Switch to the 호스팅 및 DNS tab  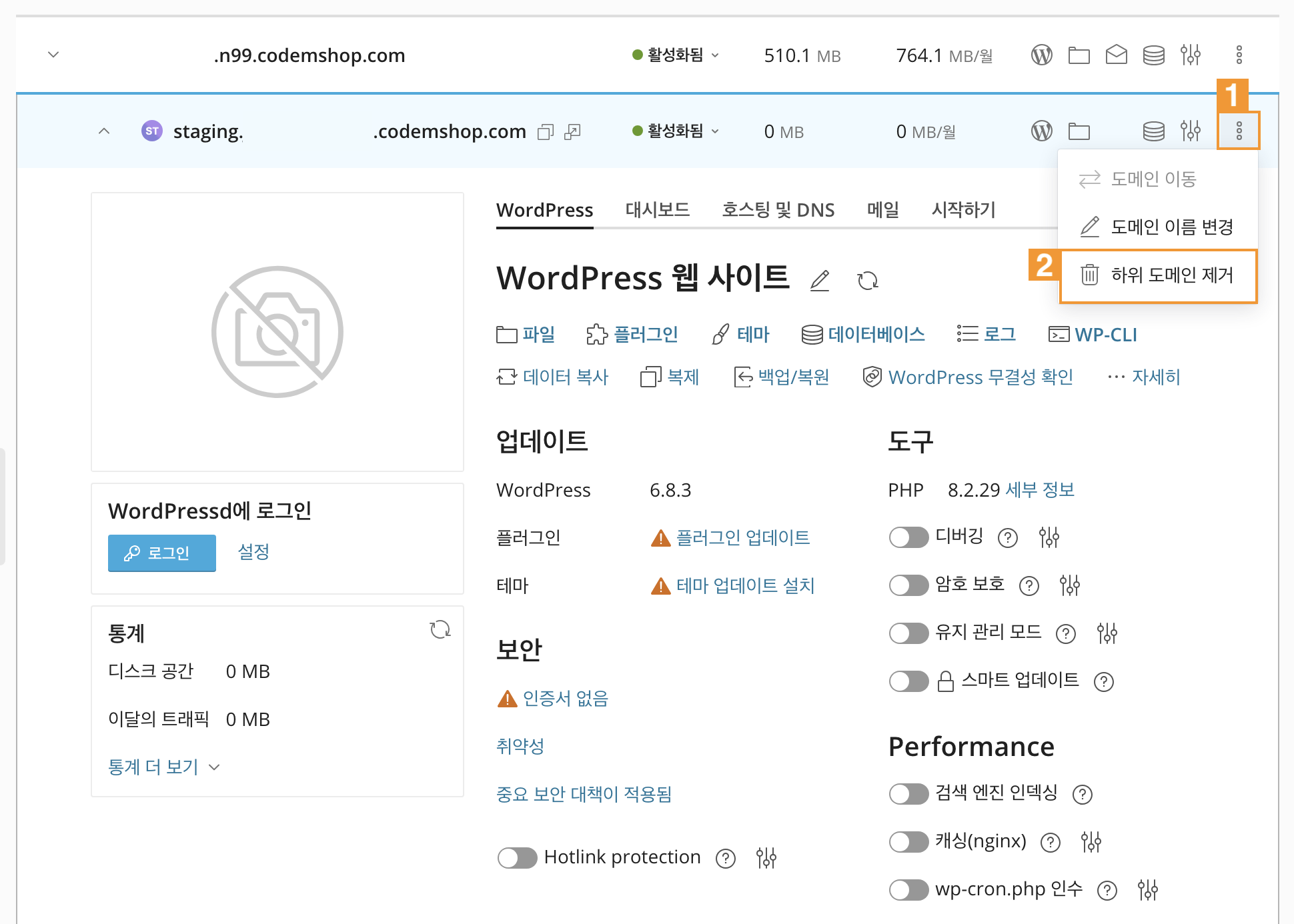point(778,210)
